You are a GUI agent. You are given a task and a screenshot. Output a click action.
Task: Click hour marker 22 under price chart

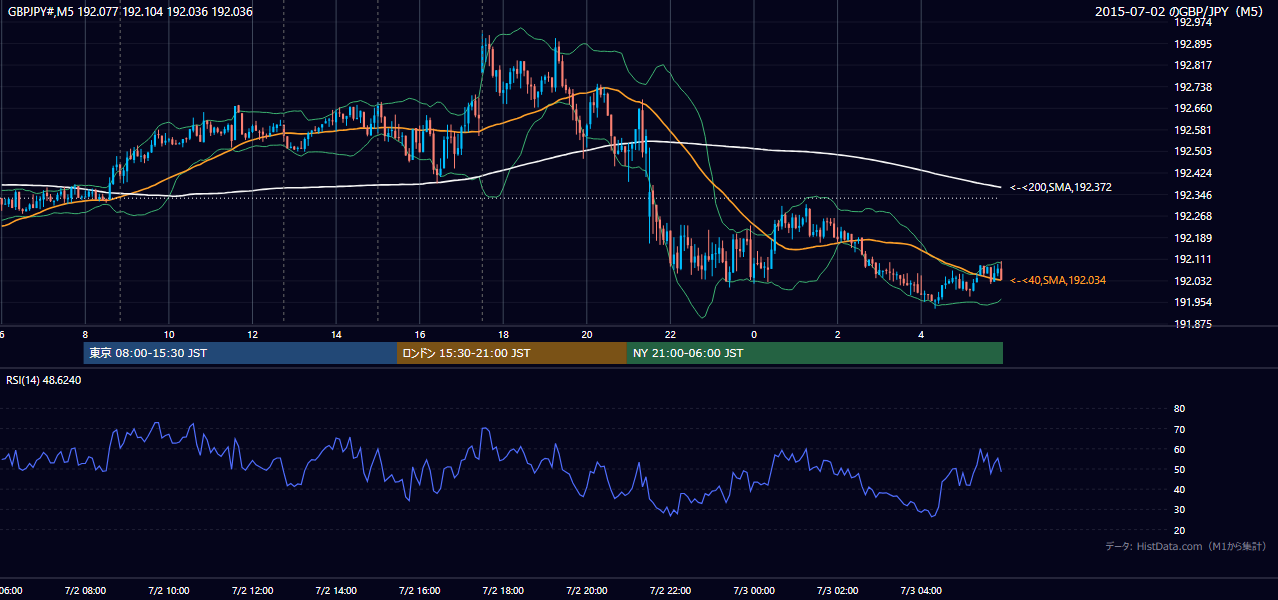pos(670,335)
